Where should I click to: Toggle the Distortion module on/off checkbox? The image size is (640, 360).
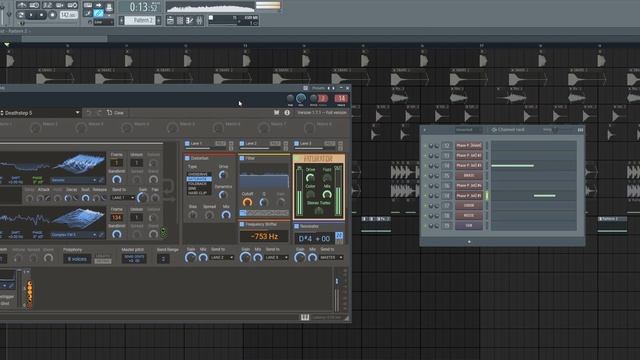coord(187,158)
